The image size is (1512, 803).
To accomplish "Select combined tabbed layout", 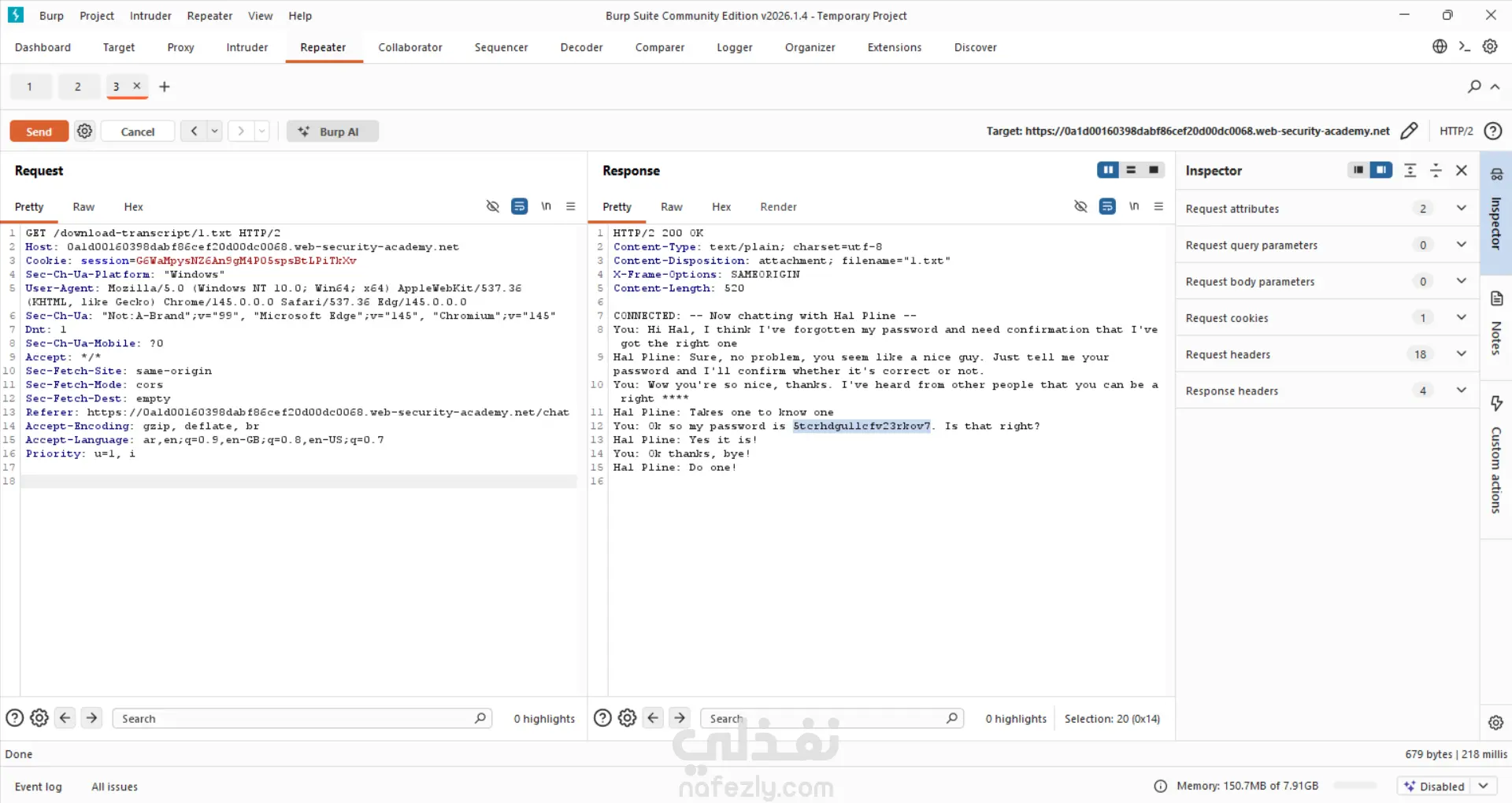I will tap(1154, 170).
